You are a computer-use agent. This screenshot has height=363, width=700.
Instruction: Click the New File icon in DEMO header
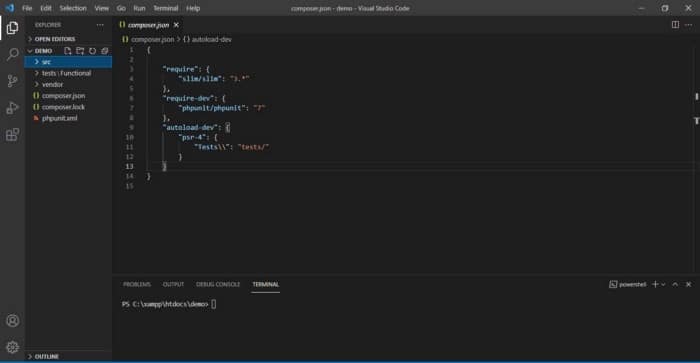pyautogui.click(x=67, y=51)
